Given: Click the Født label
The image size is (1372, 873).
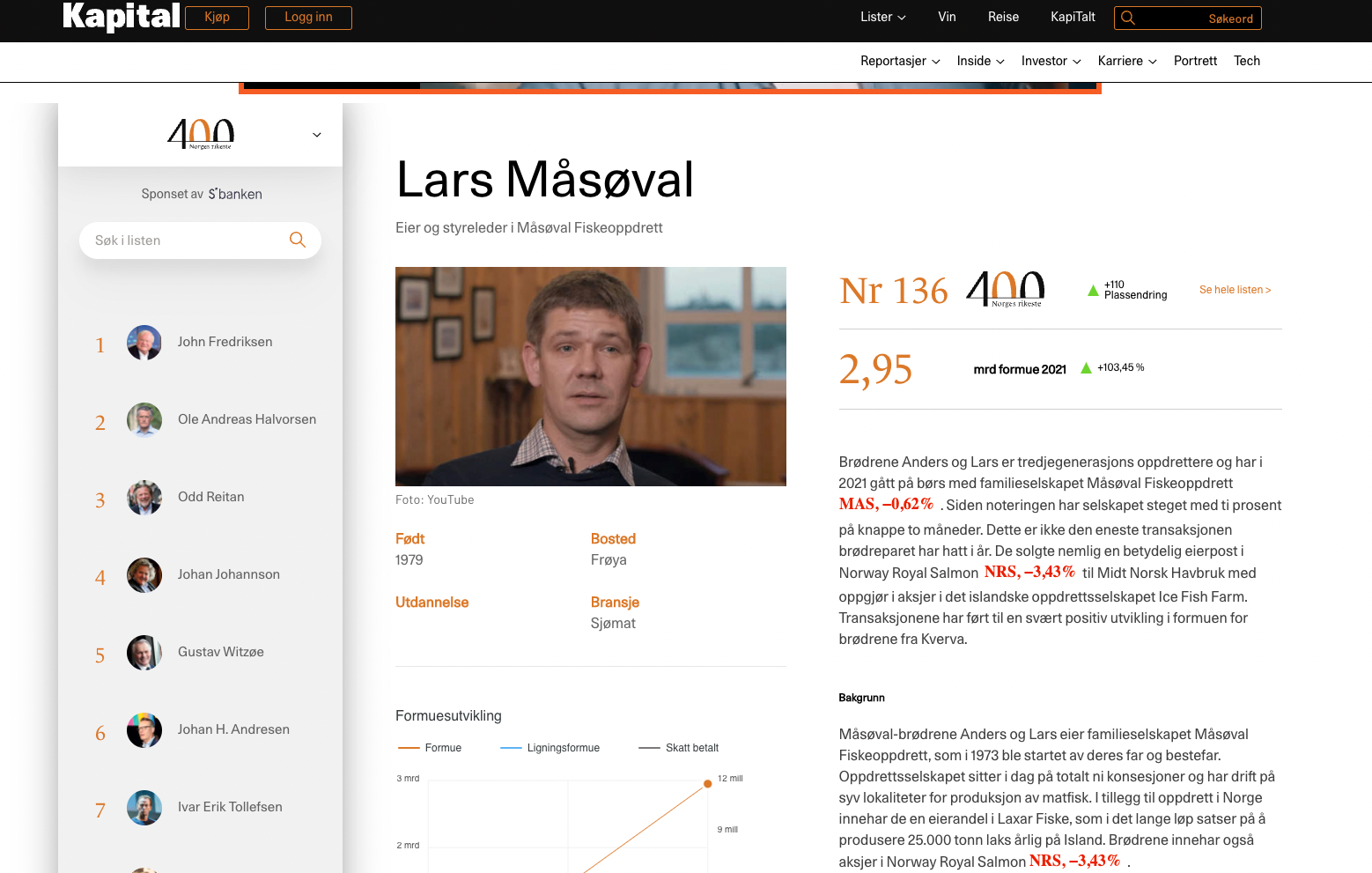Looking at the screenshot, I should pyautogui.click(x=409, y=539).
